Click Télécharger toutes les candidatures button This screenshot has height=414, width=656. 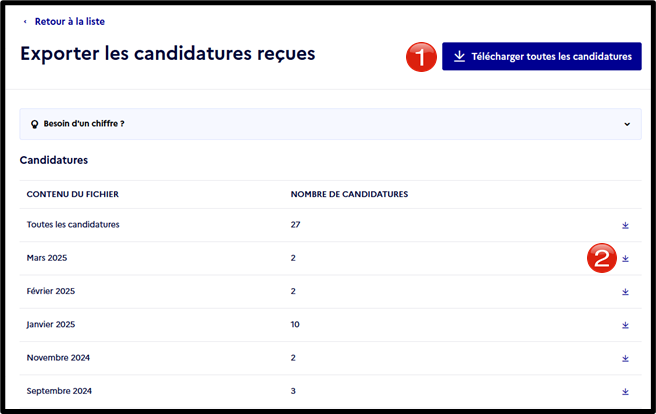tap(542, 56)
